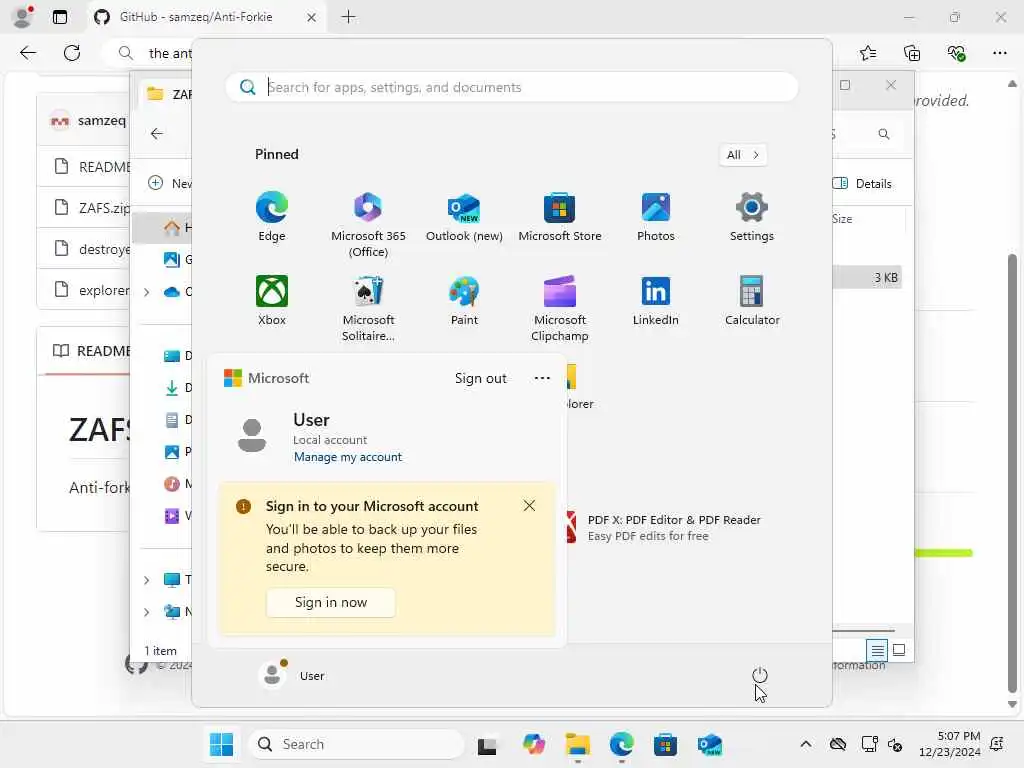Viewport: 1024px width, 768px height.
Task: Open notification bell in system tray
Action: coord(997,744)
